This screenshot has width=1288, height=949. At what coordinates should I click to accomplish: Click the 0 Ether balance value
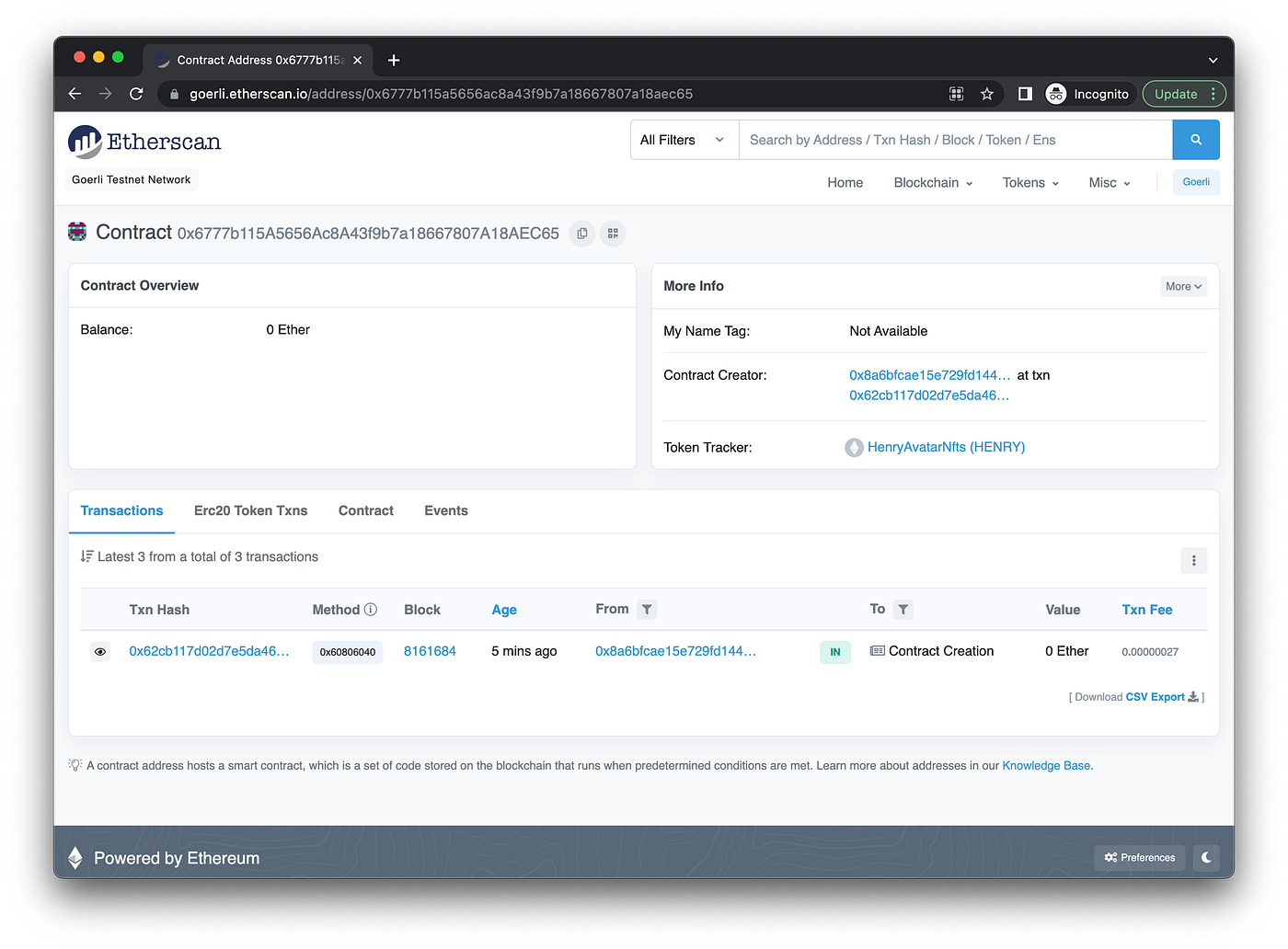(x=288, y=329)
